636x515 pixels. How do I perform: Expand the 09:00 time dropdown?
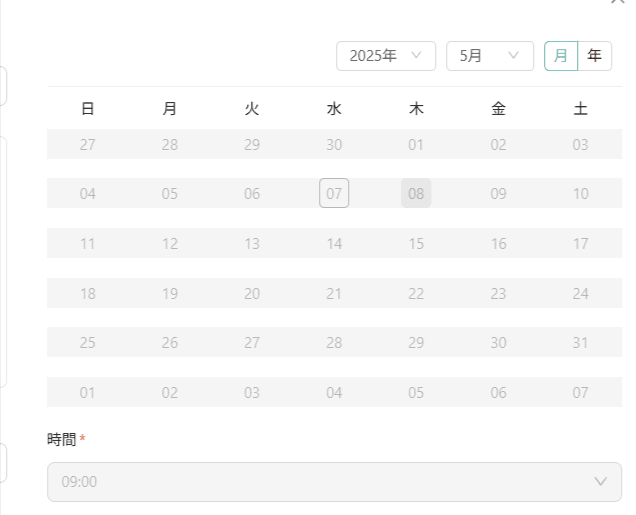334,482
